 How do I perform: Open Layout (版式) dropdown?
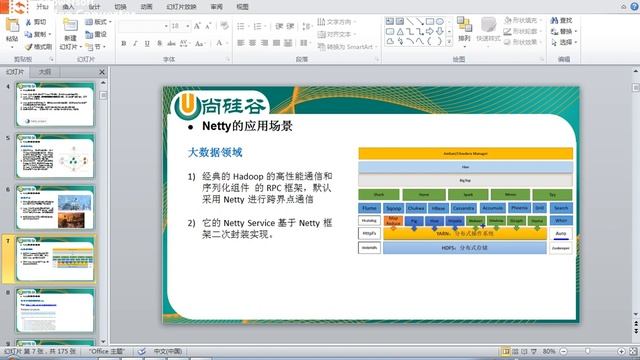pyautogui.click(x=98, y=22)
